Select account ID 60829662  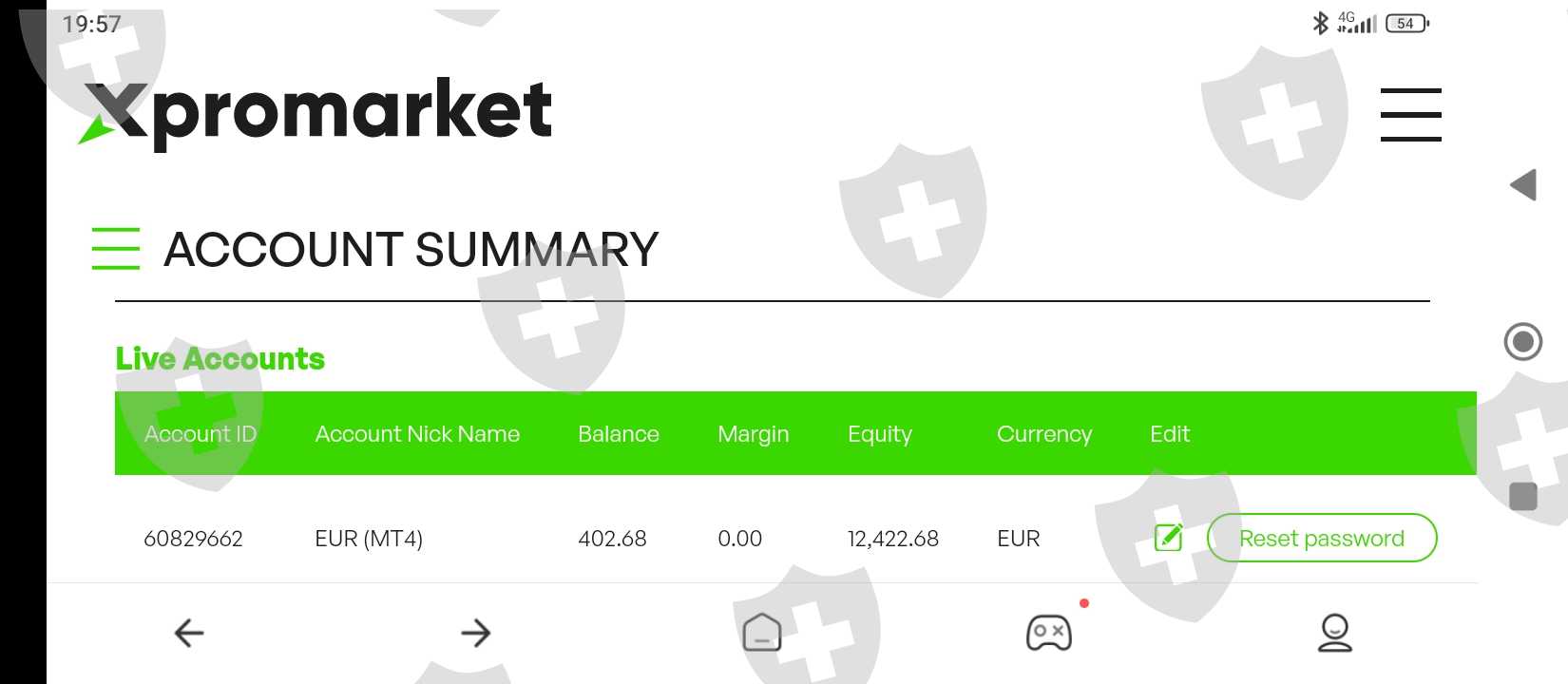click(193, 539)
